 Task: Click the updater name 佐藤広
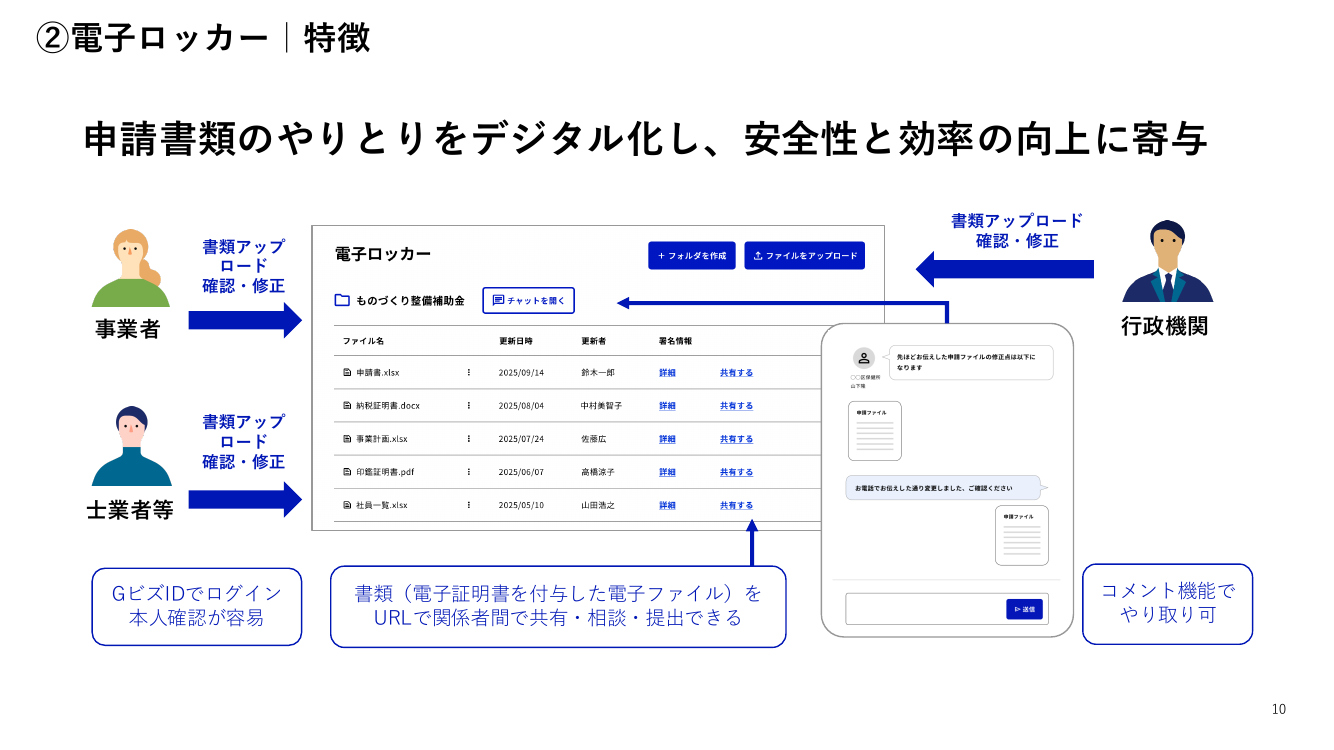coord(594,439)
